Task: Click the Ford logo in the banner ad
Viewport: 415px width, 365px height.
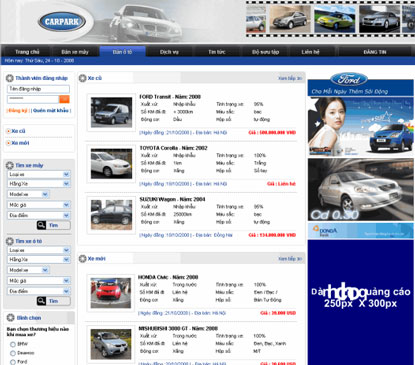Action: [349, 79]
